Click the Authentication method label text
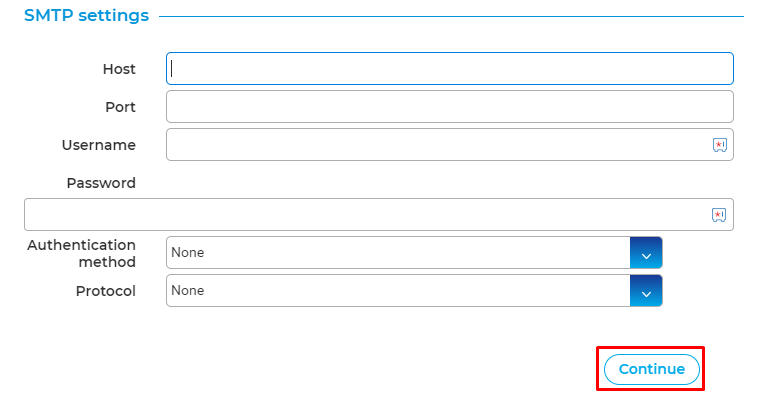Image resolution: width=757 pixels, height=395 pixels. [82, 253]
